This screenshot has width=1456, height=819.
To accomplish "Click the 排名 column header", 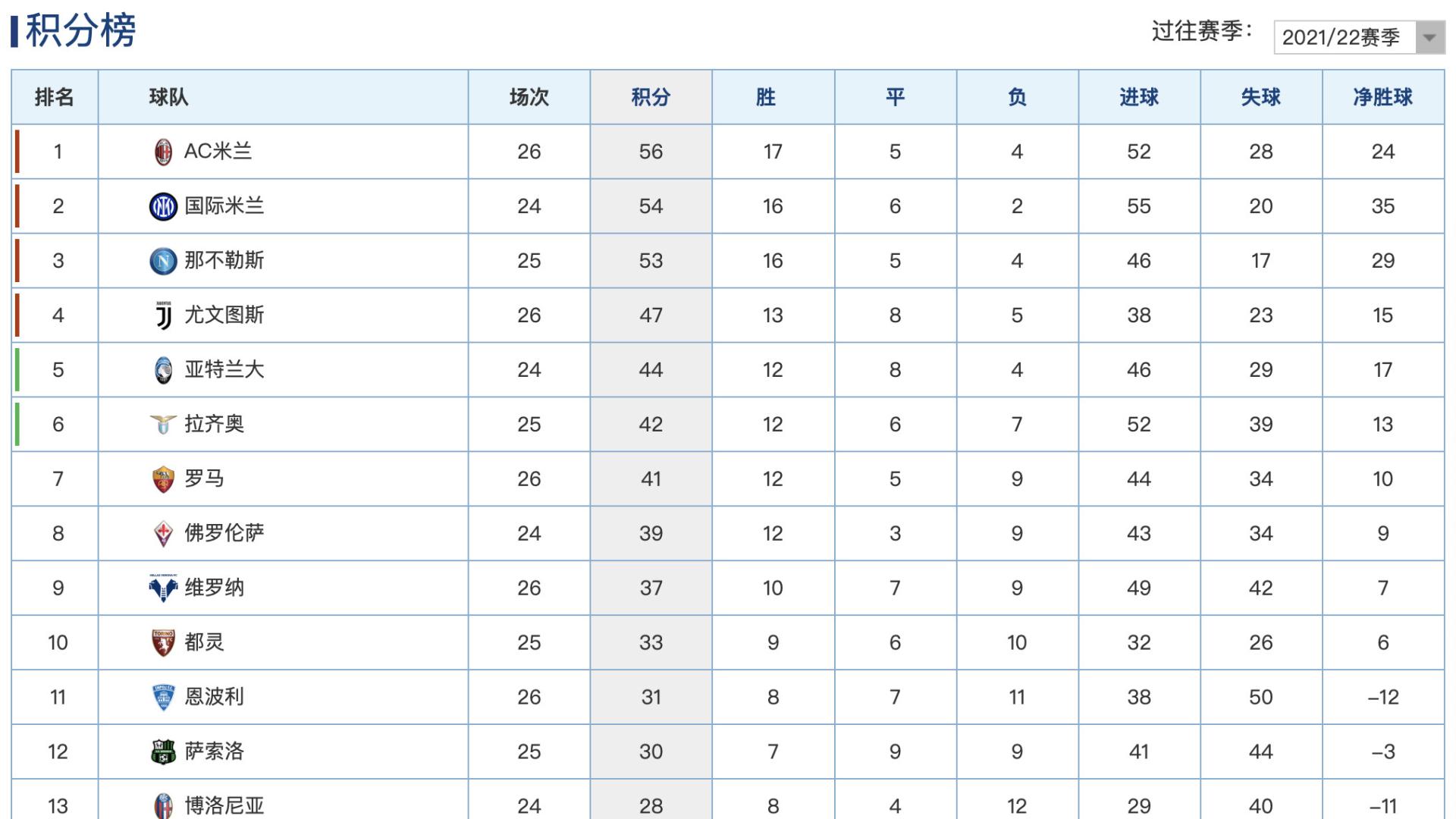I will coord(55,97).
